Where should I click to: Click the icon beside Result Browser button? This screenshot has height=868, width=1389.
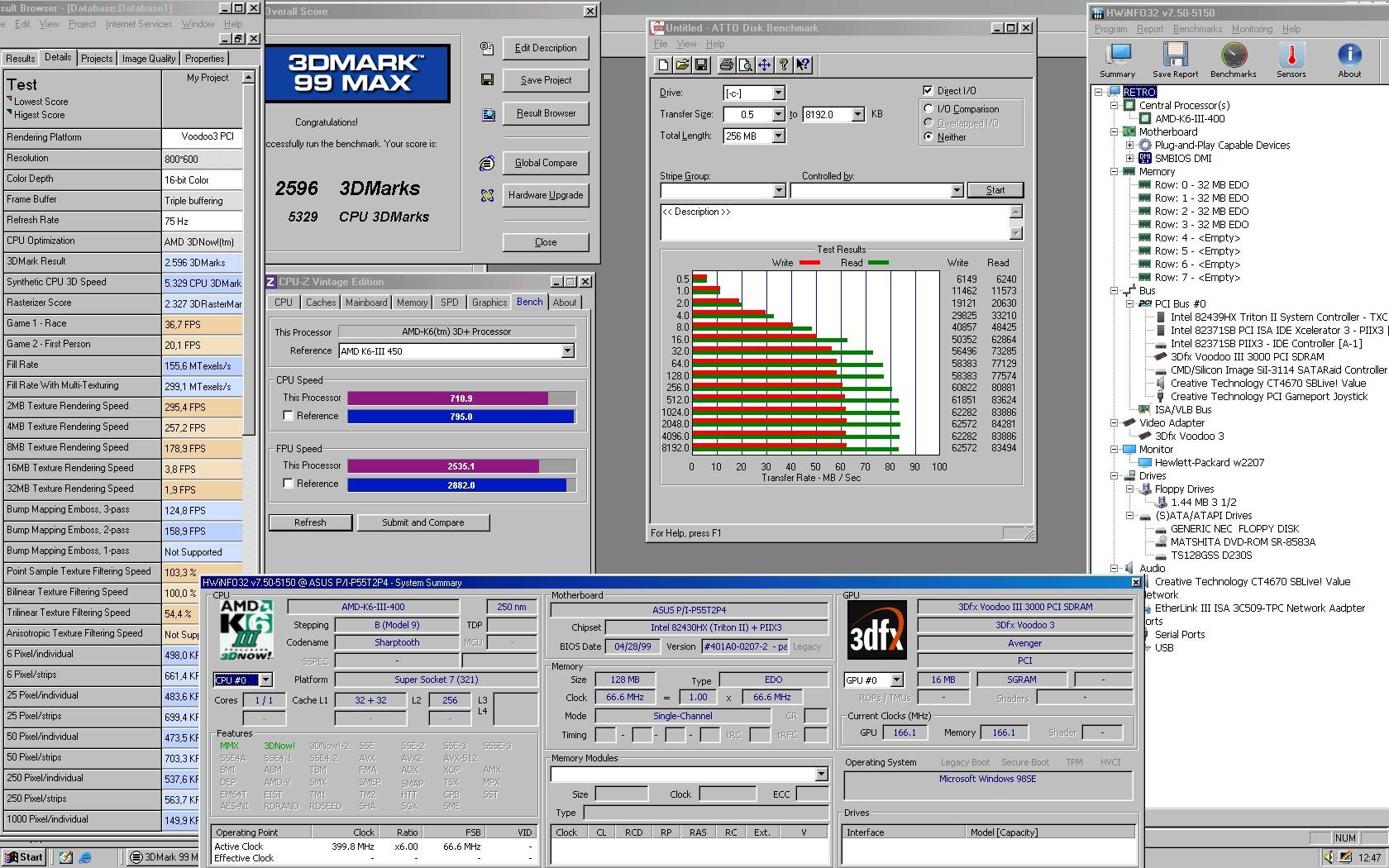tap(487, 113)
